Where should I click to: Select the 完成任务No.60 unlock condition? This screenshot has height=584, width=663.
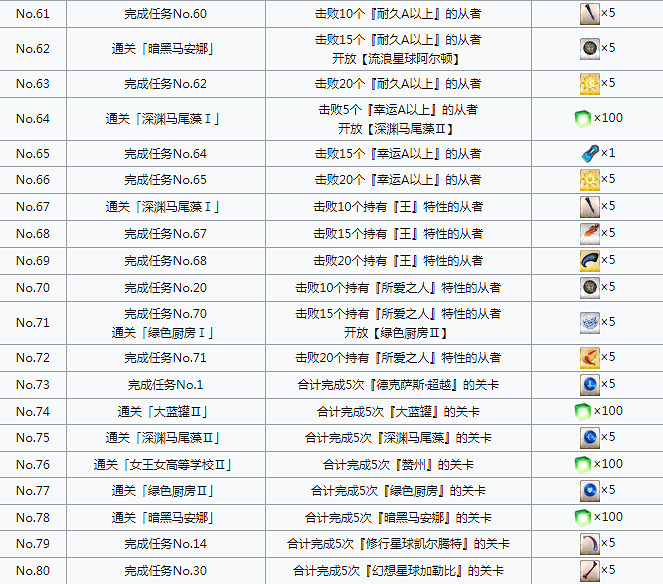165,14
